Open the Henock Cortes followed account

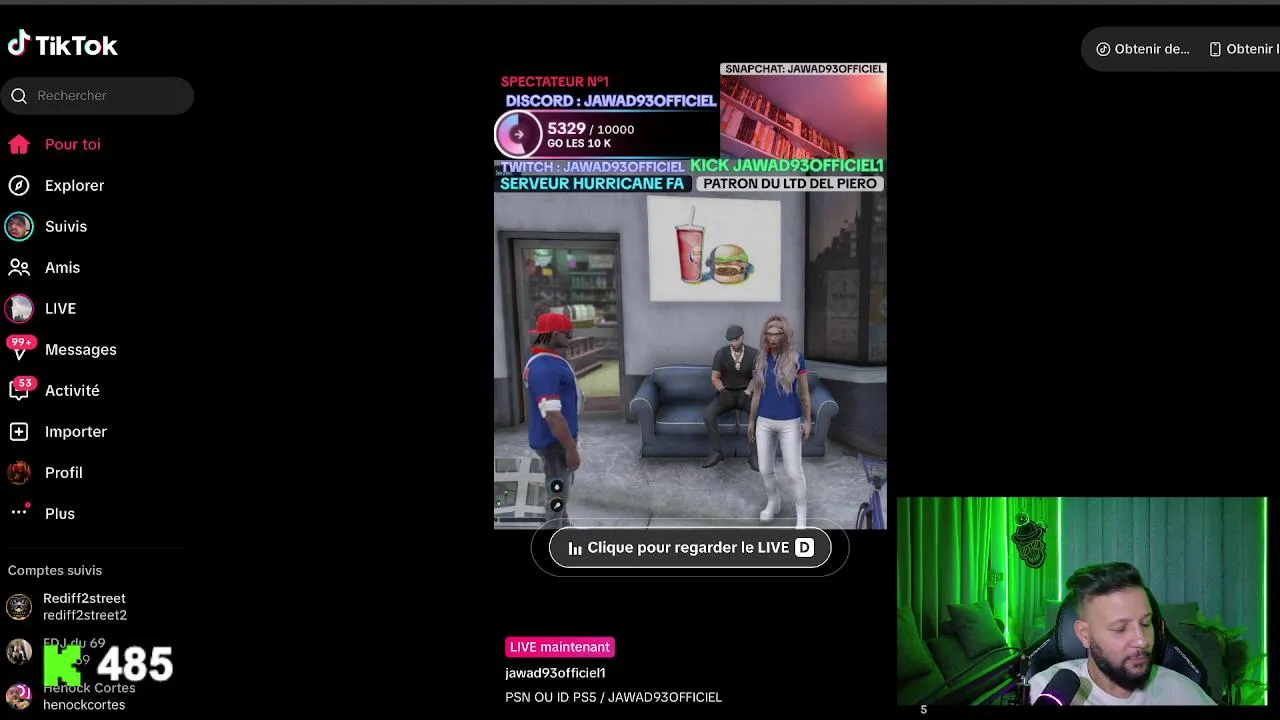tap(88, 696)
